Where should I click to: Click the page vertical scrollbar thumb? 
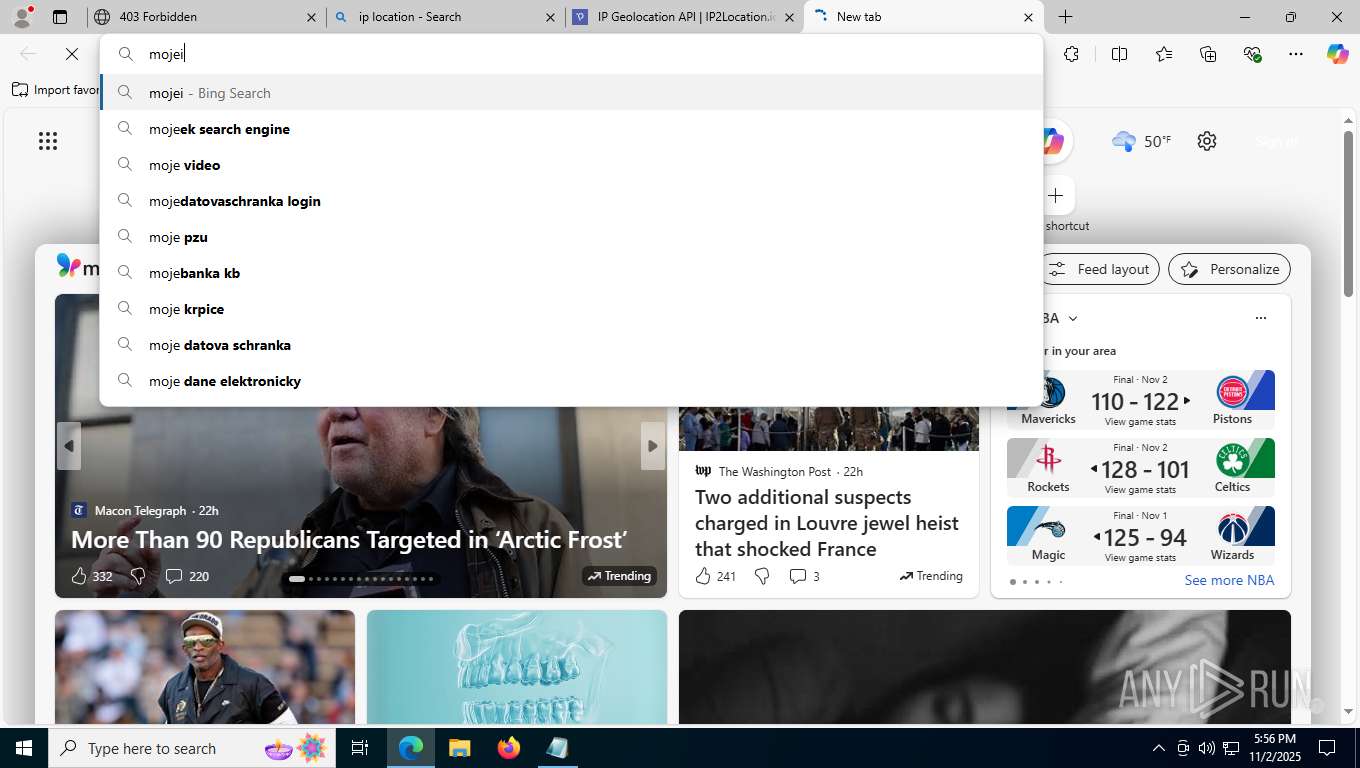[1348, 212]
